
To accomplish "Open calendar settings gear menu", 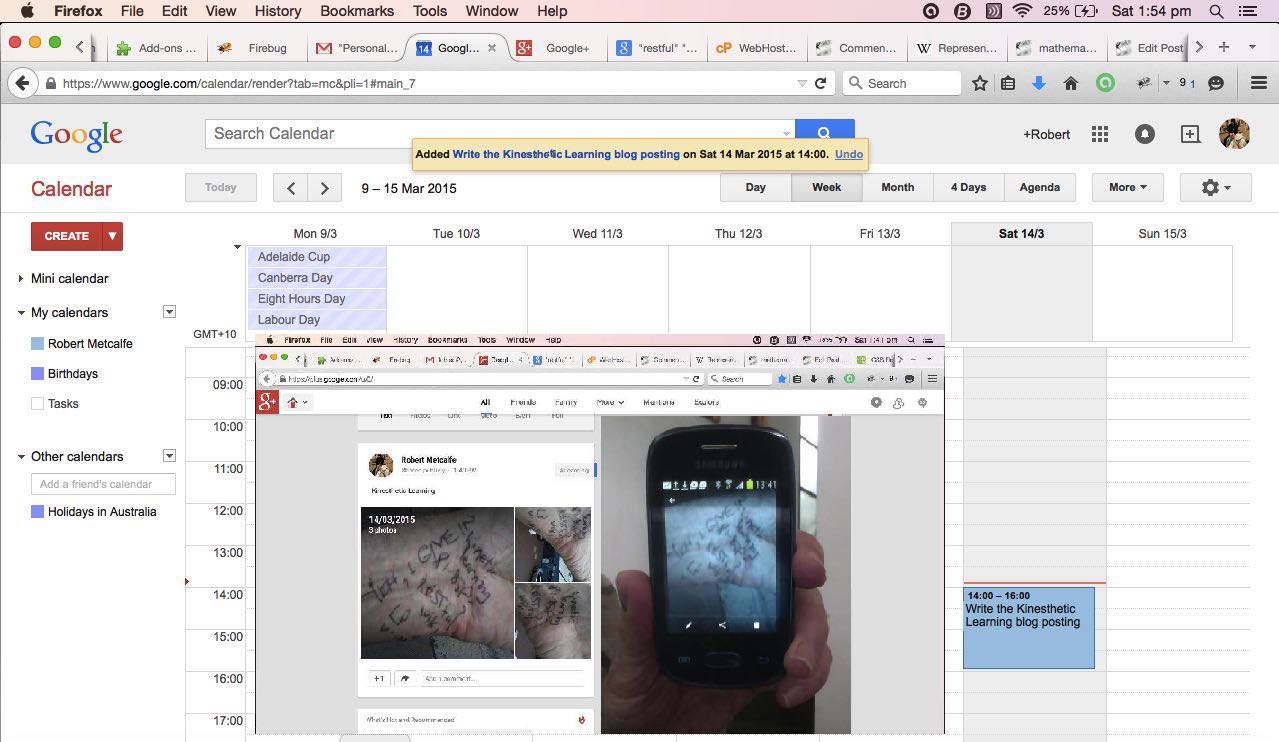I will tap(1215, 187).
